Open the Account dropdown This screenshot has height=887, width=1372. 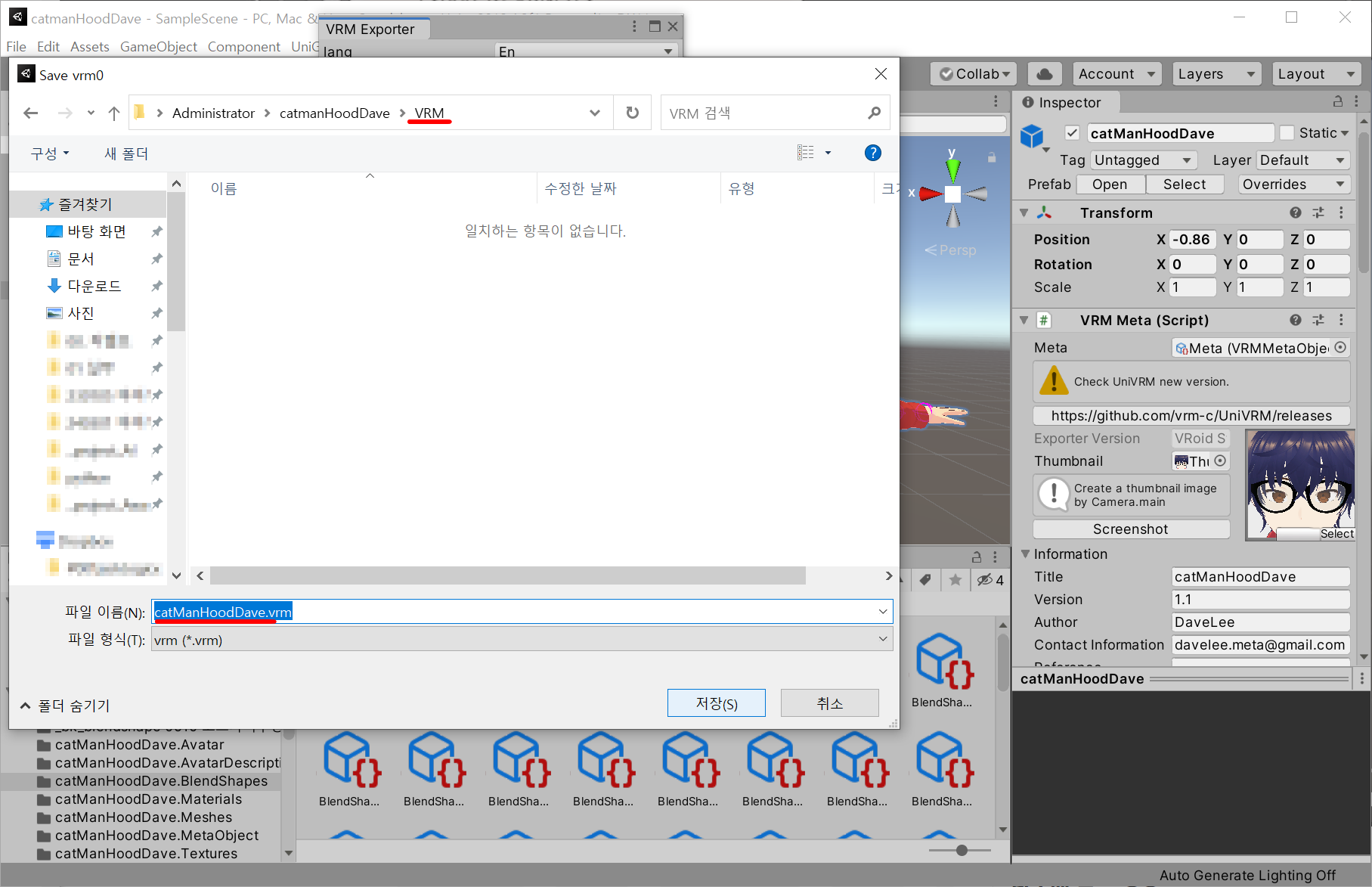pyautogui.click(x=1117, y=74)
